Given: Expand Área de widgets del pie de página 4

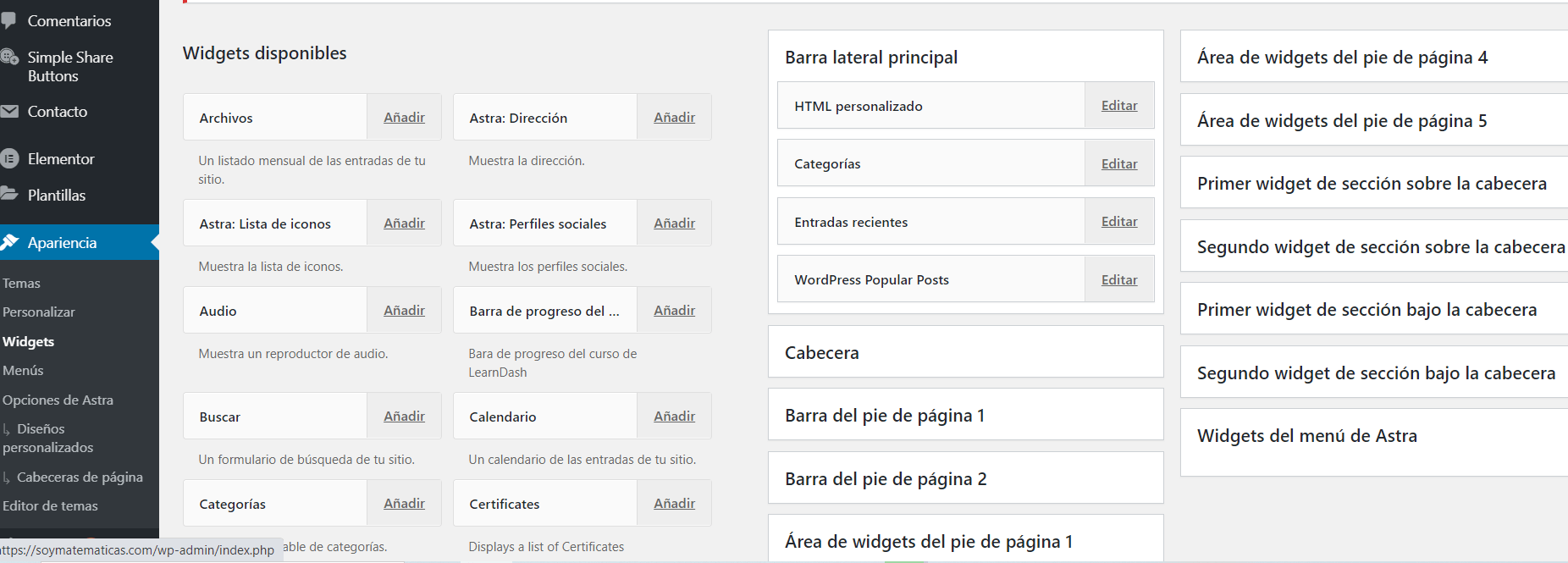Looking at the screenshot, I should coord(1374,57).
